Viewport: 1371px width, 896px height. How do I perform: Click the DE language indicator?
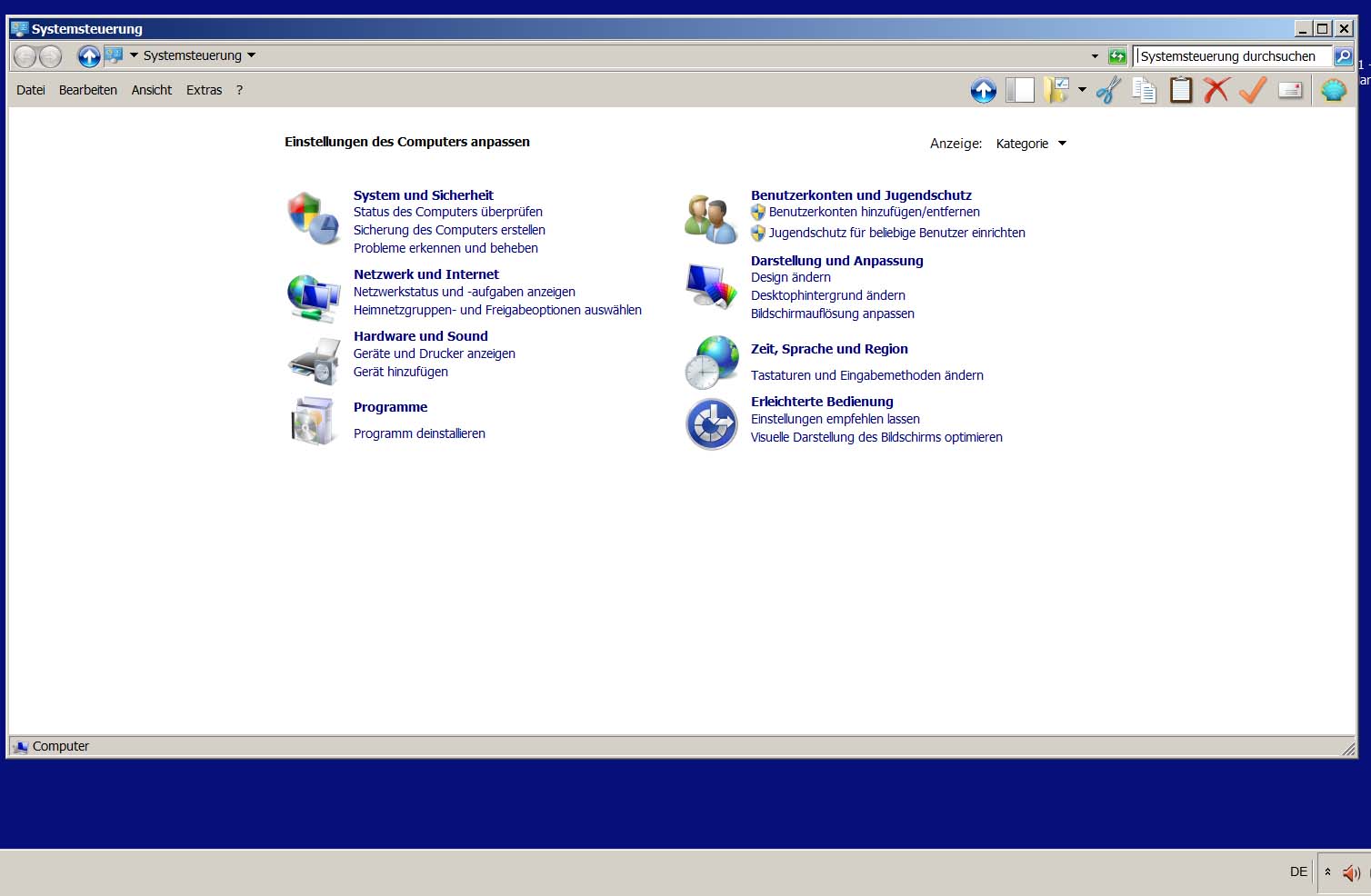[x=1298, y=871]
